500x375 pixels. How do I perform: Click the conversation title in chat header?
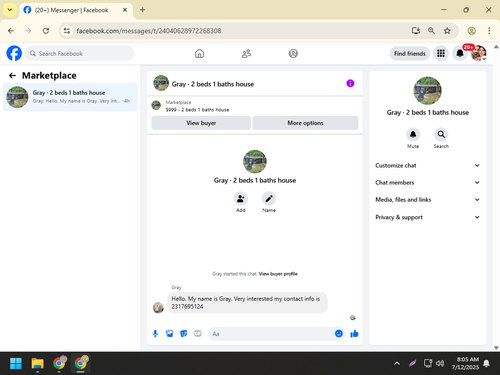pyautogui.click(x=213, y=84)
